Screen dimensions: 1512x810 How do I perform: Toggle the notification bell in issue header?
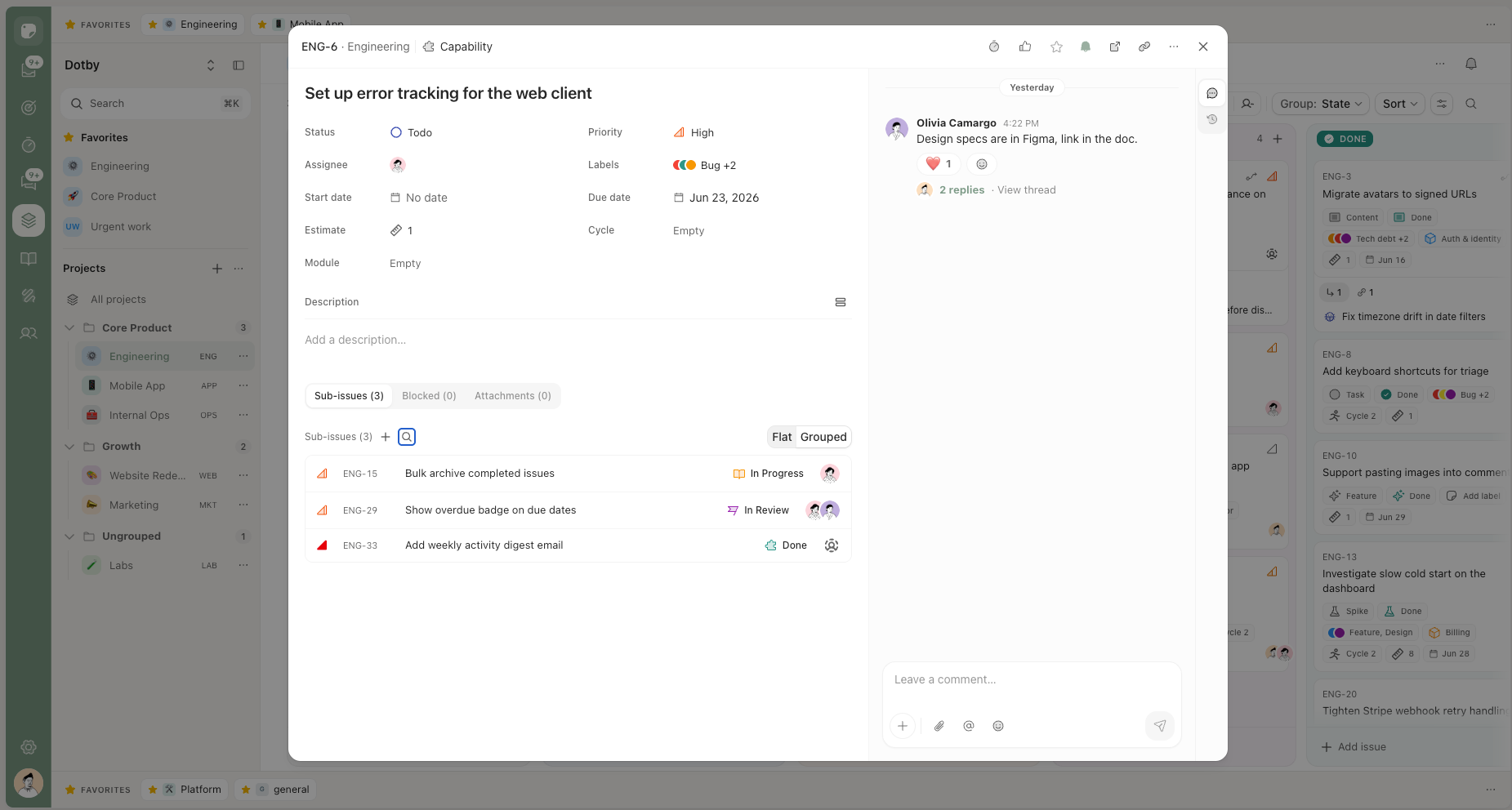pyautogui.click(x=1086, y=47)
